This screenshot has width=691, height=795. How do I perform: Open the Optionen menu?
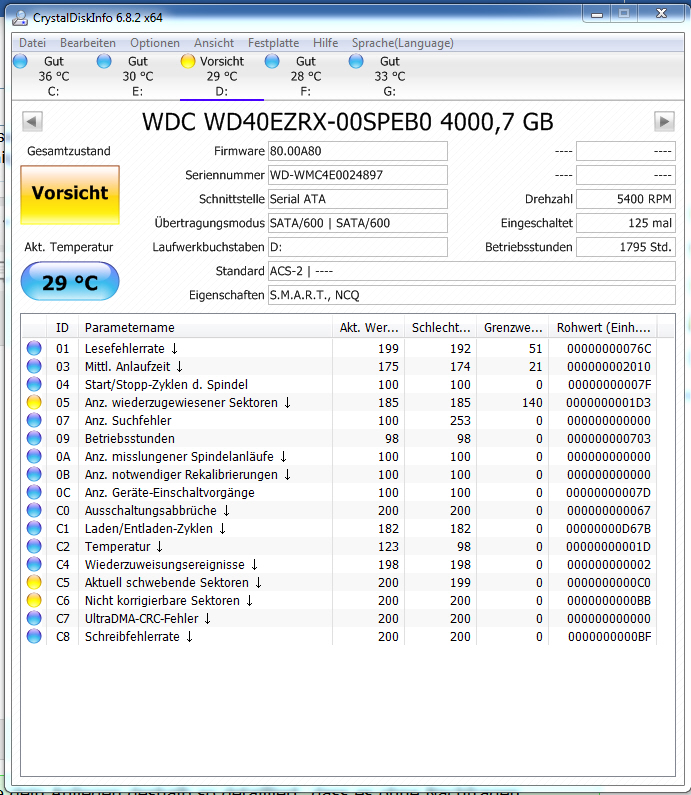[x=155, y=43]
